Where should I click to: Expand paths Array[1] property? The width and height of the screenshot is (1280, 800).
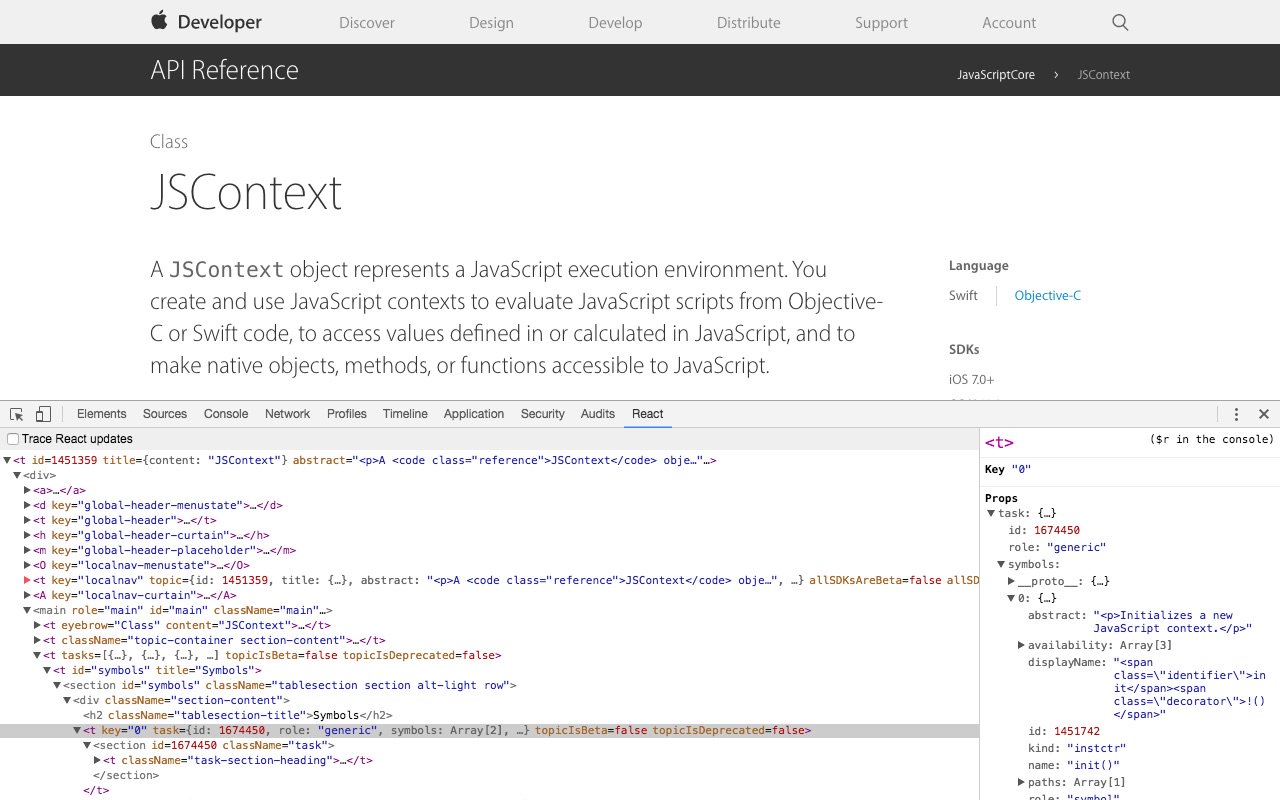click(1022, 782)
